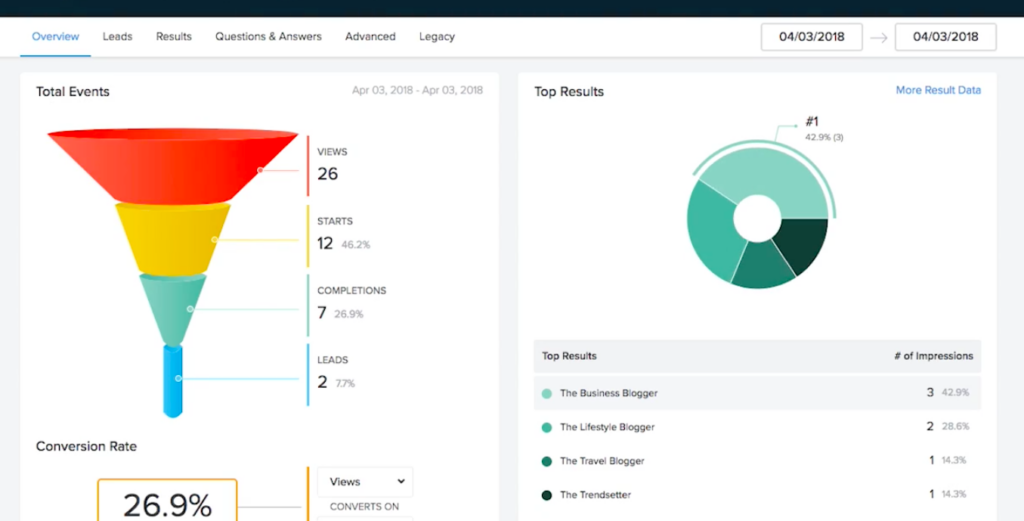Switch to the Legacy tab

coord(437,37)
